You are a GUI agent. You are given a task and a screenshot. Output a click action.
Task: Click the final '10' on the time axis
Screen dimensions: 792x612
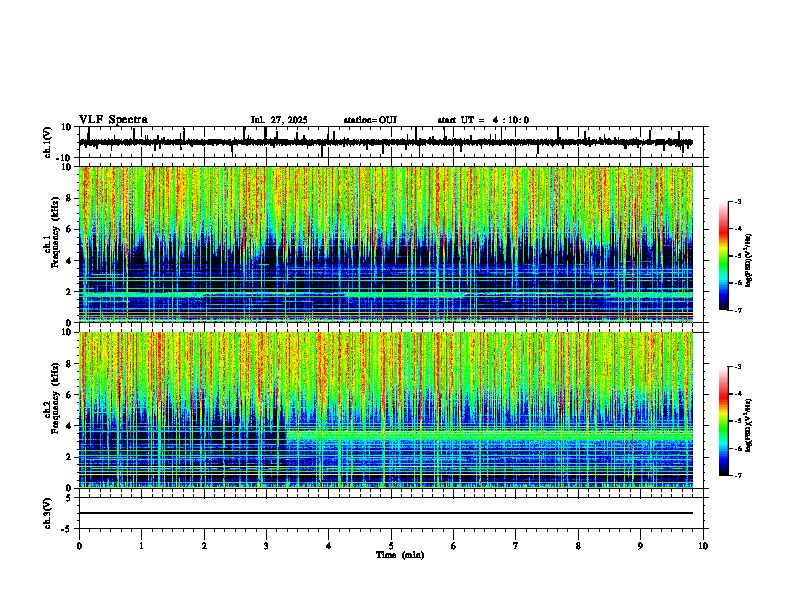[703, 546]
